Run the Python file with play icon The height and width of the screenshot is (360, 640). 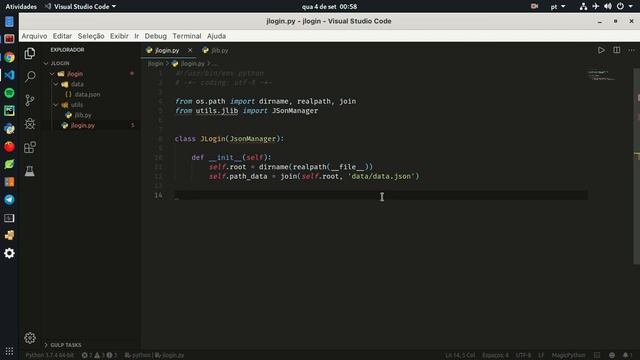click(601, 50)
